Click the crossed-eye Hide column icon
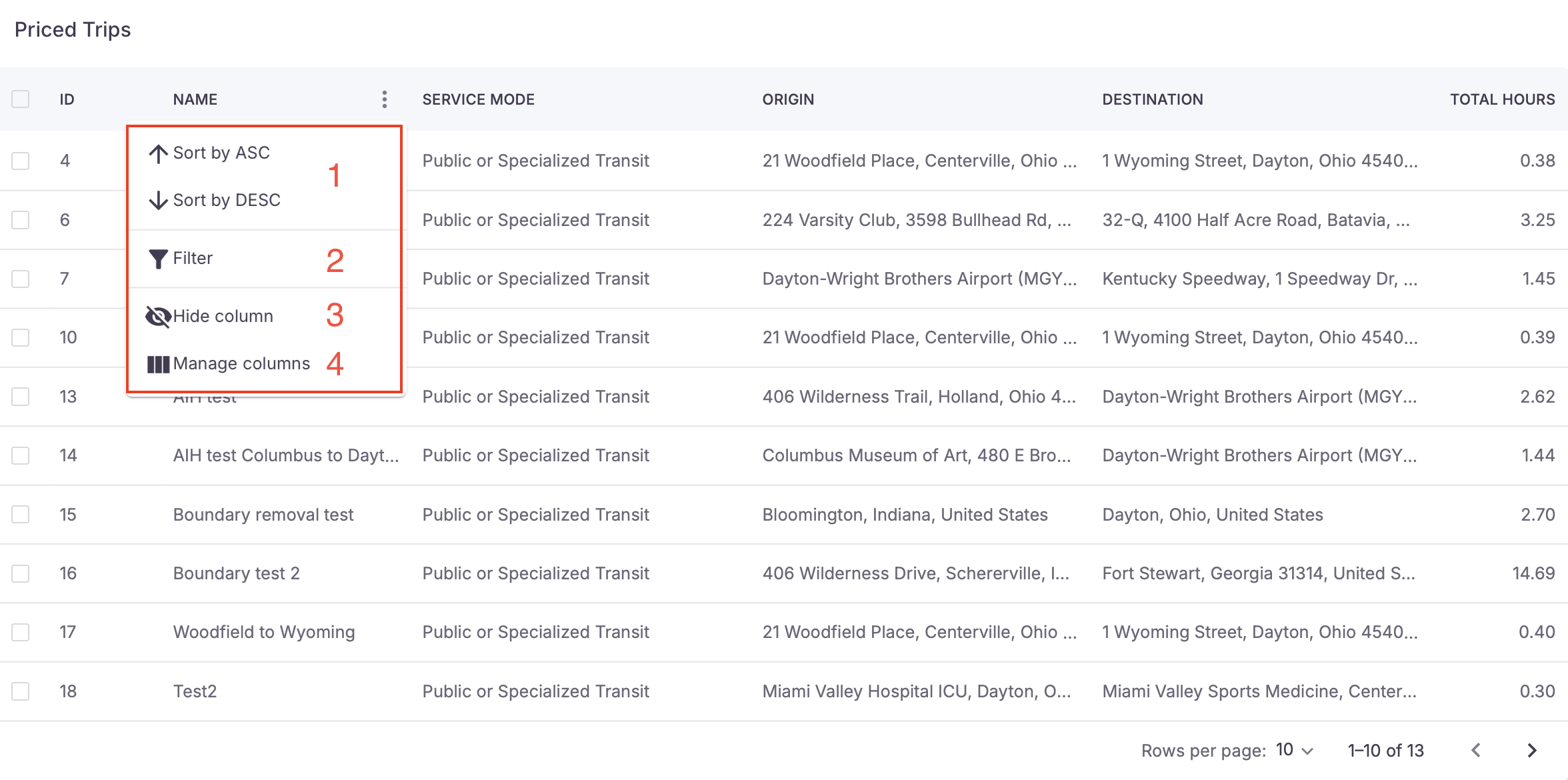This screenshot has width=1568, height=780. (x=158, y=317)
